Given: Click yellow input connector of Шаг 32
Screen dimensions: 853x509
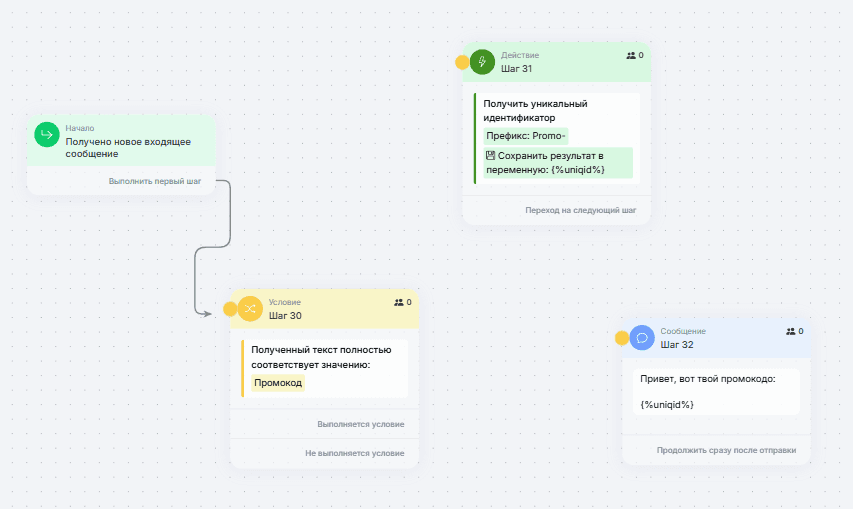Looking at the screenshot, I should [622, 338].
